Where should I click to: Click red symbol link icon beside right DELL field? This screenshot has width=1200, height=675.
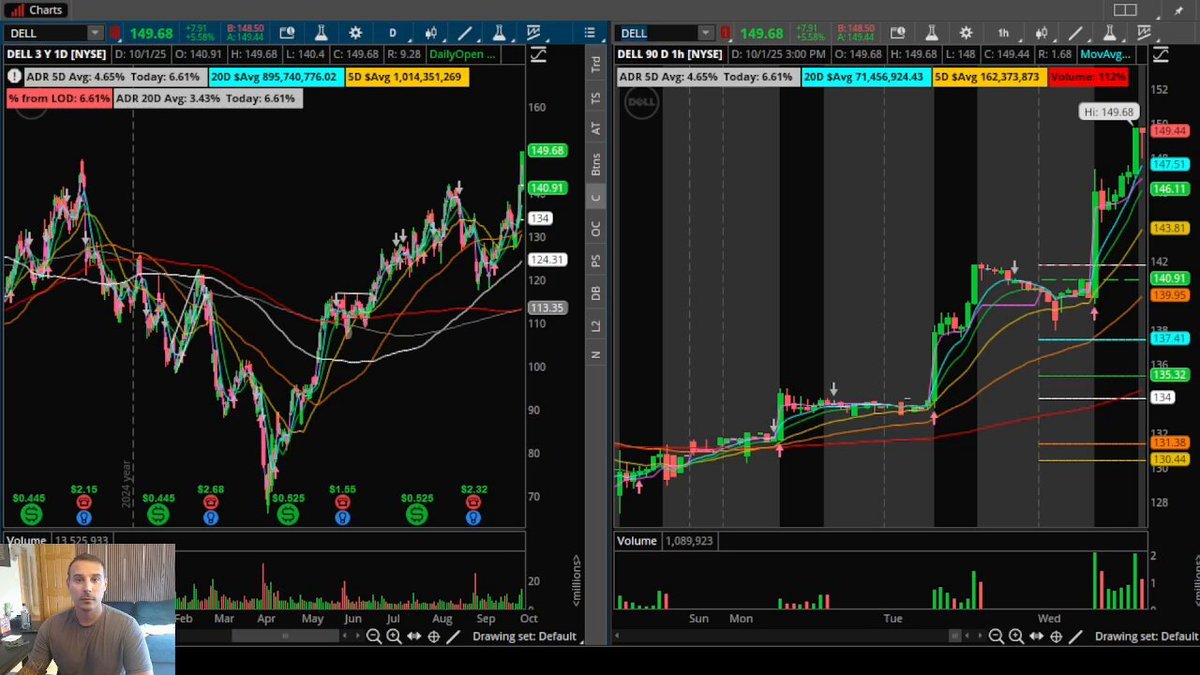pyautogui.click(x=727, y=33)
